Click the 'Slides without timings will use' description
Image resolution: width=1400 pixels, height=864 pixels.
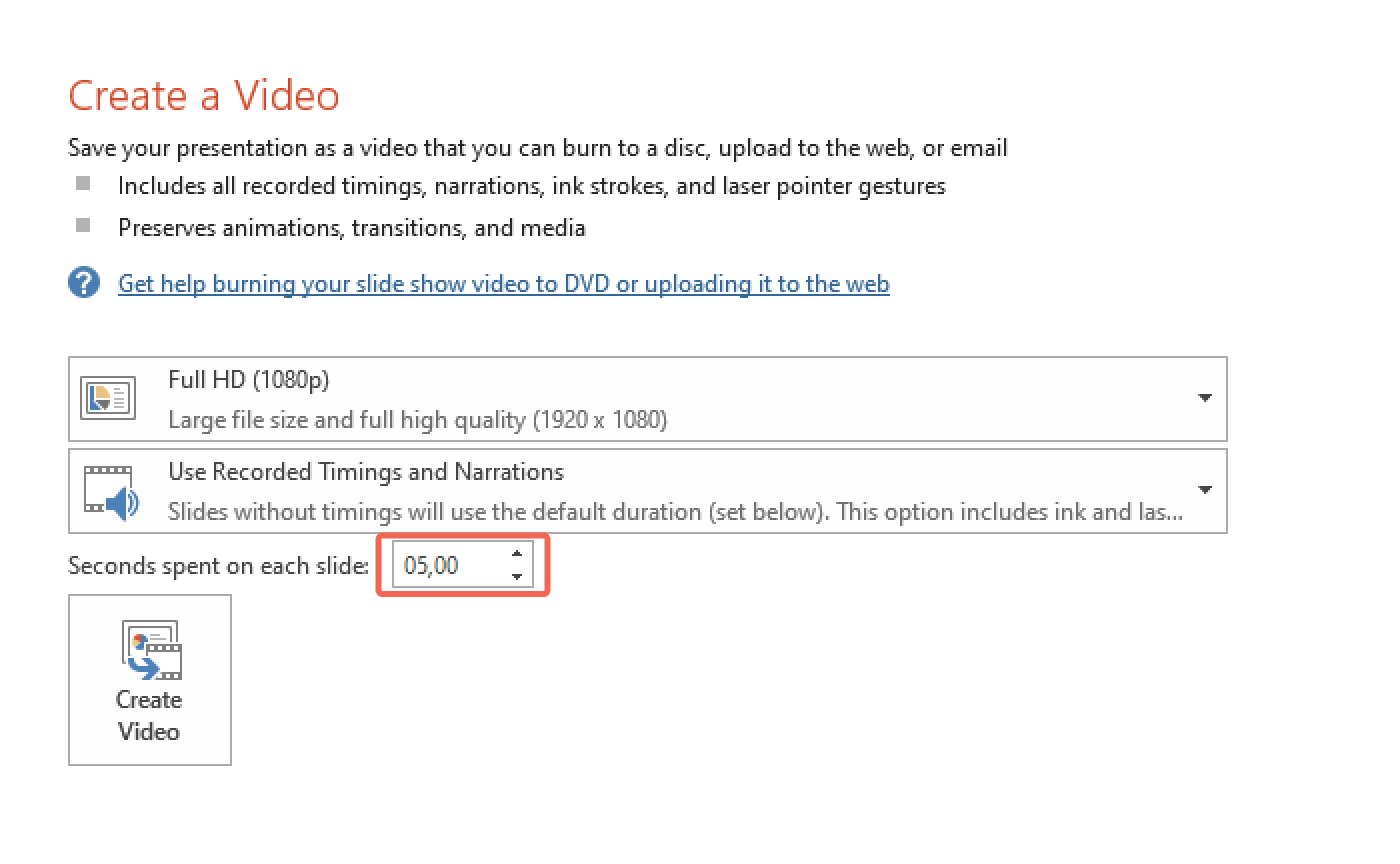(676, 512)
